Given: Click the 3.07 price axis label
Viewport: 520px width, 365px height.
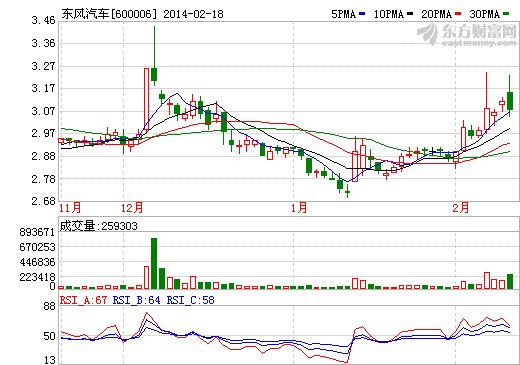Looking at the screenshot, I should [43, 111].
